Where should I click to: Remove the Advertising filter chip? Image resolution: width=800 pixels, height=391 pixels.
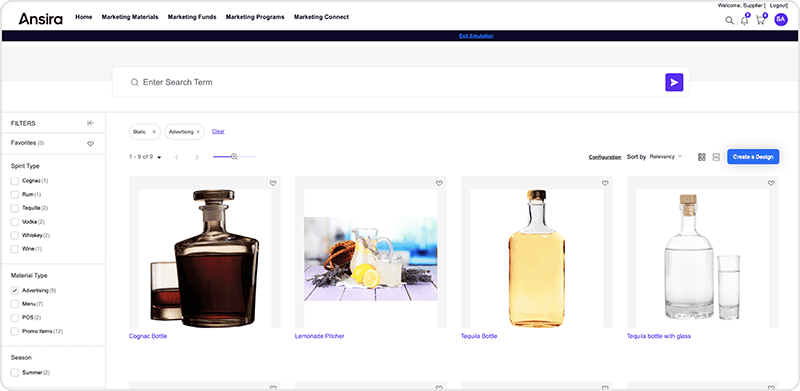198,132
